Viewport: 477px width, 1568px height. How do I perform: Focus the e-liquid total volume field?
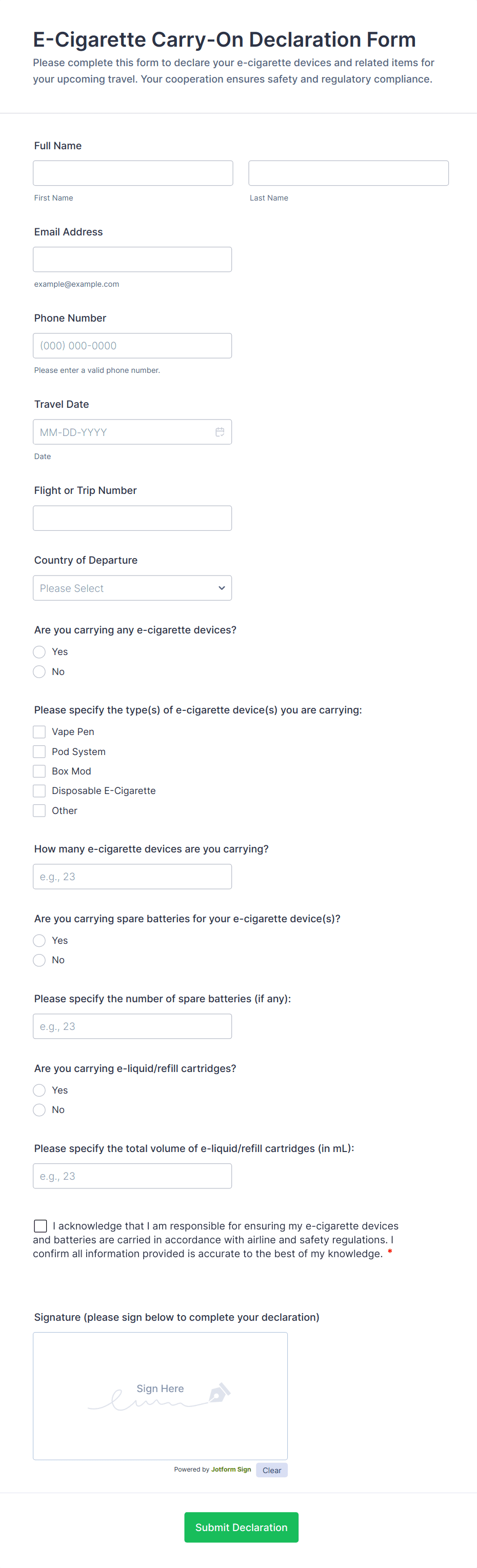[132, 1176]
